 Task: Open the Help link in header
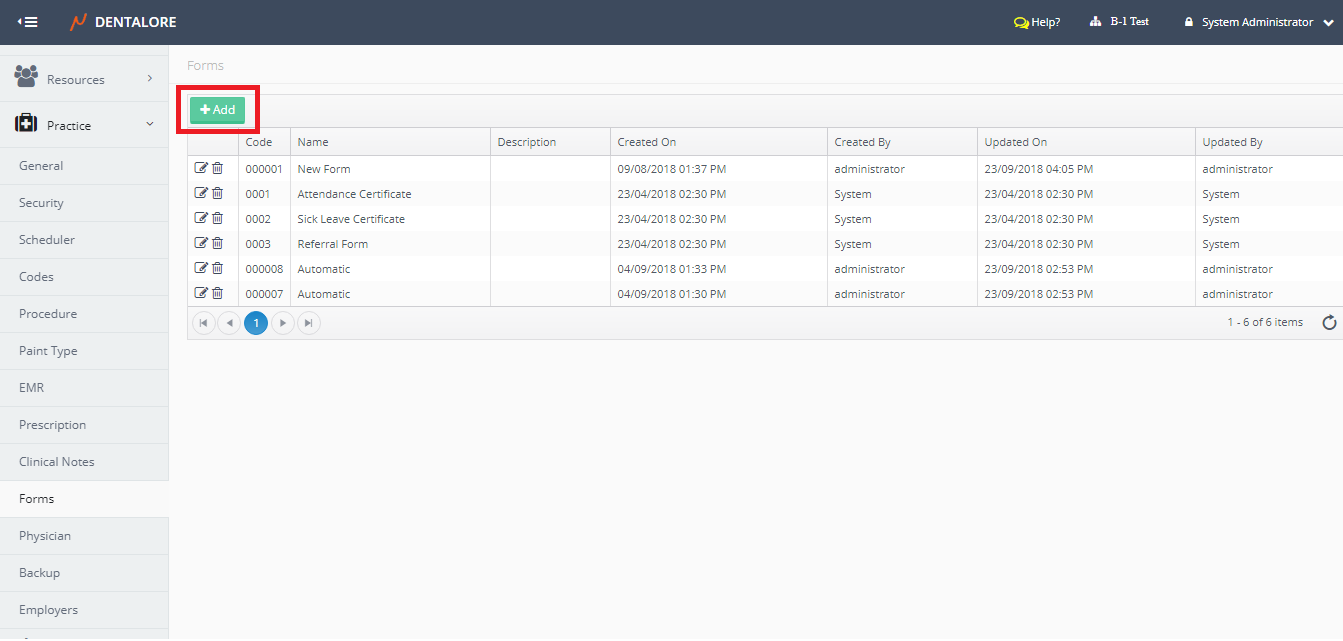coord(1037,22)
